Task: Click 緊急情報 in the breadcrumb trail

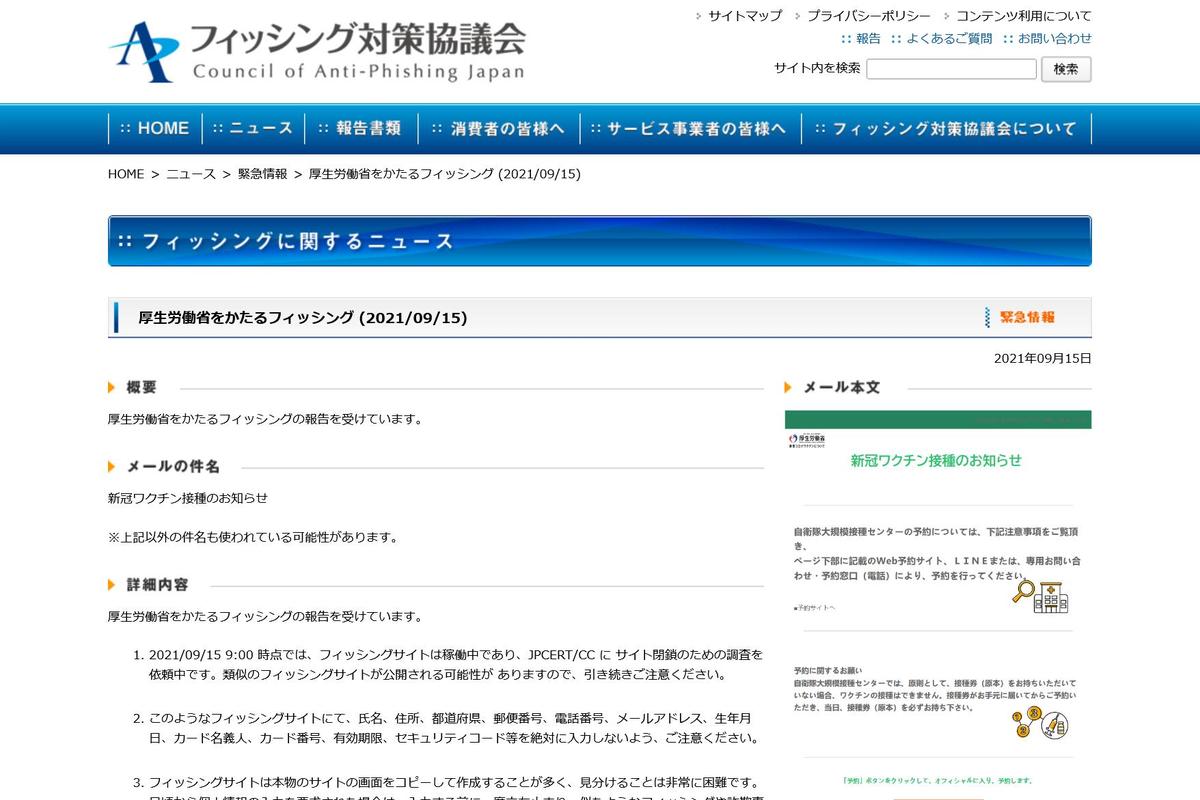Action: tap(262, 174)
